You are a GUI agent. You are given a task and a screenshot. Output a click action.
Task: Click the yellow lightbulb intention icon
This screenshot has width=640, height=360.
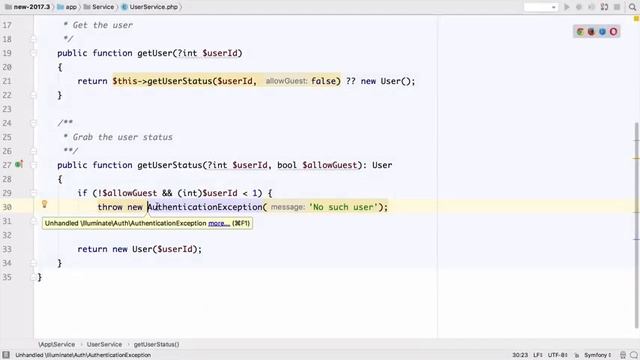pos(44,204)
